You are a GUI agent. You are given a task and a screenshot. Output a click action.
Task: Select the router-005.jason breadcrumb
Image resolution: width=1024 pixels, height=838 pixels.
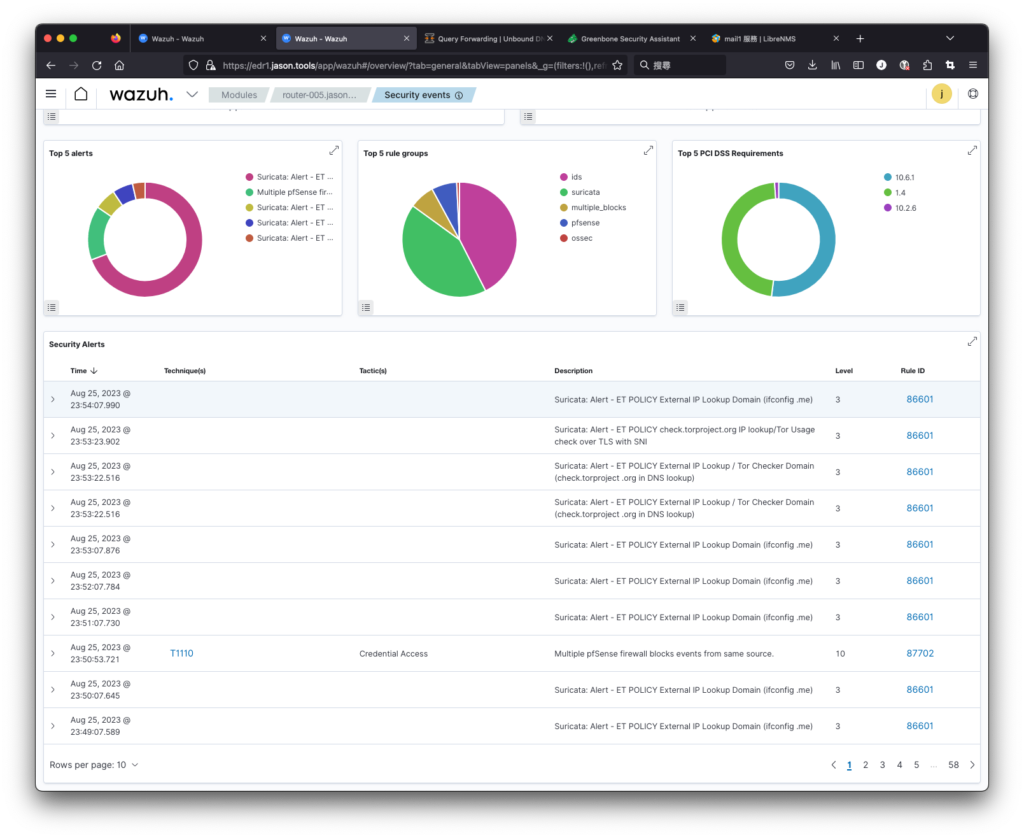319,95
